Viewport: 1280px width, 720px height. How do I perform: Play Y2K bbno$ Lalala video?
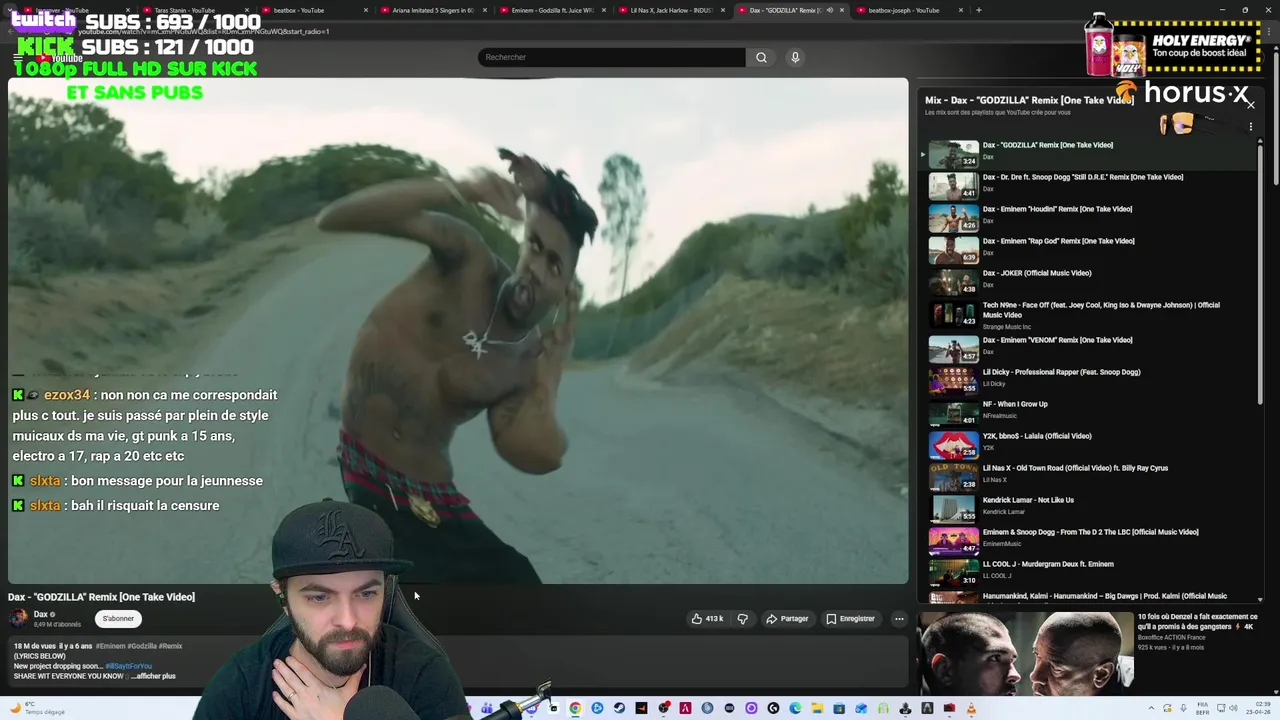point(1088,445)
